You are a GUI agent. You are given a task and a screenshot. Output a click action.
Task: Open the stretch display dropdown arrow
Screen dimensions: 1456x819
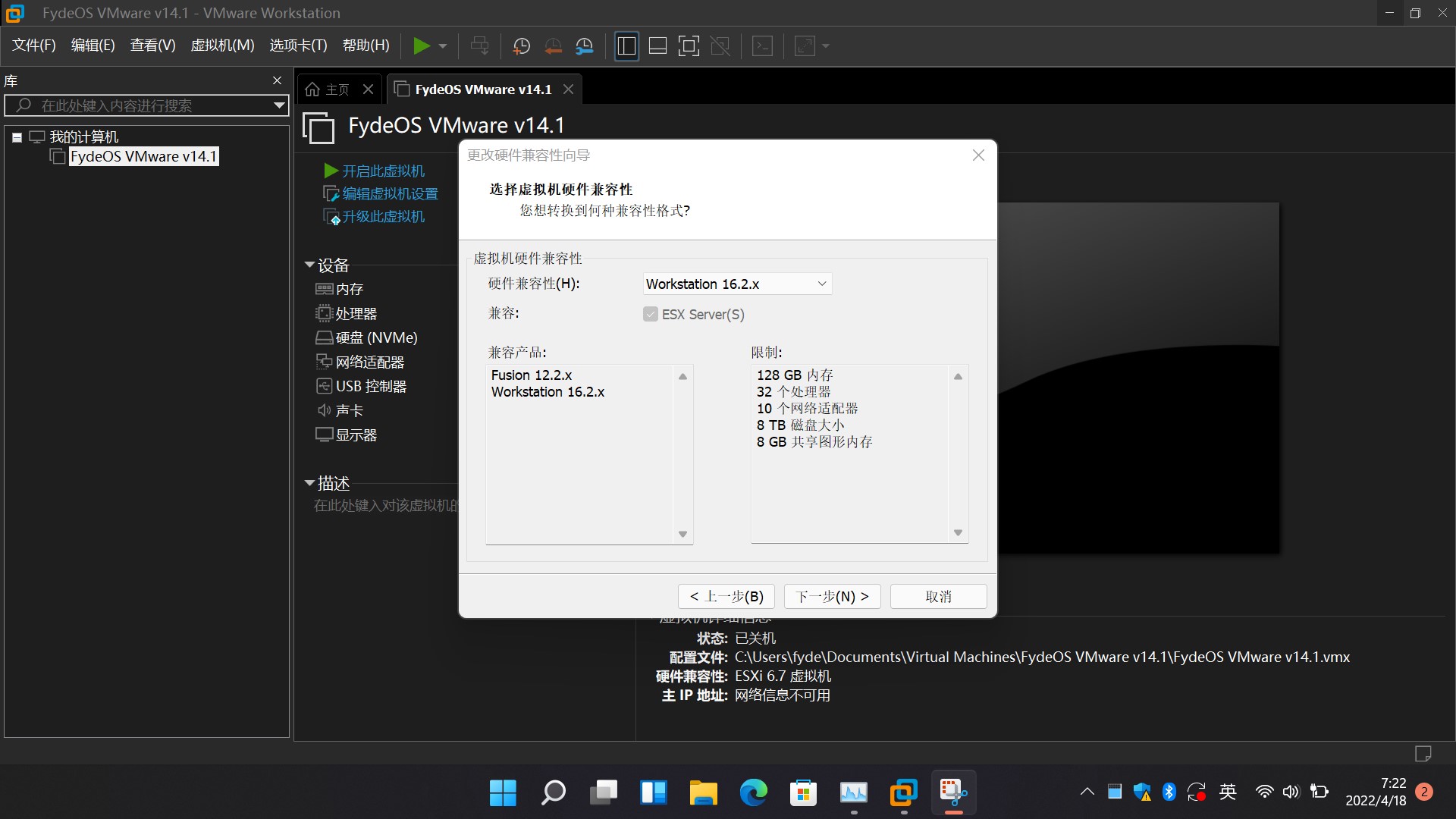coord(826,46)
